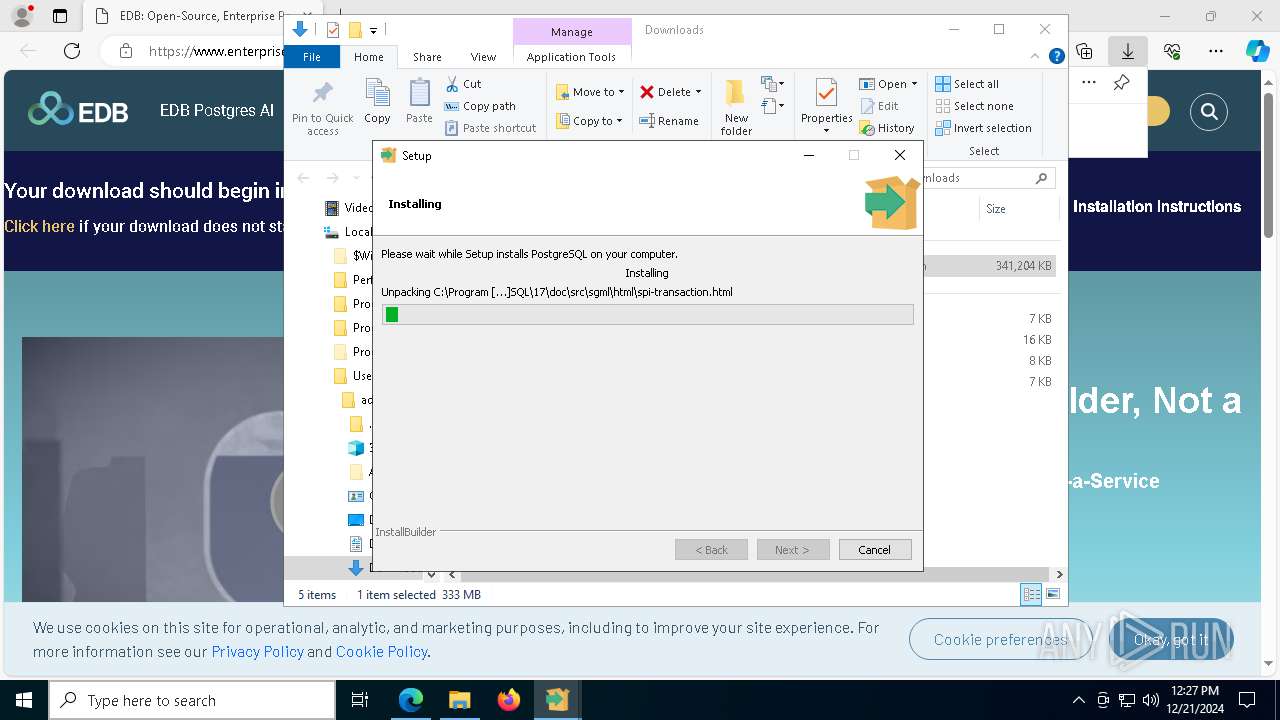Open the Cookie Policy link
Image resolution: width=1280 pixels, height=720 pixels.
point(382,651)
